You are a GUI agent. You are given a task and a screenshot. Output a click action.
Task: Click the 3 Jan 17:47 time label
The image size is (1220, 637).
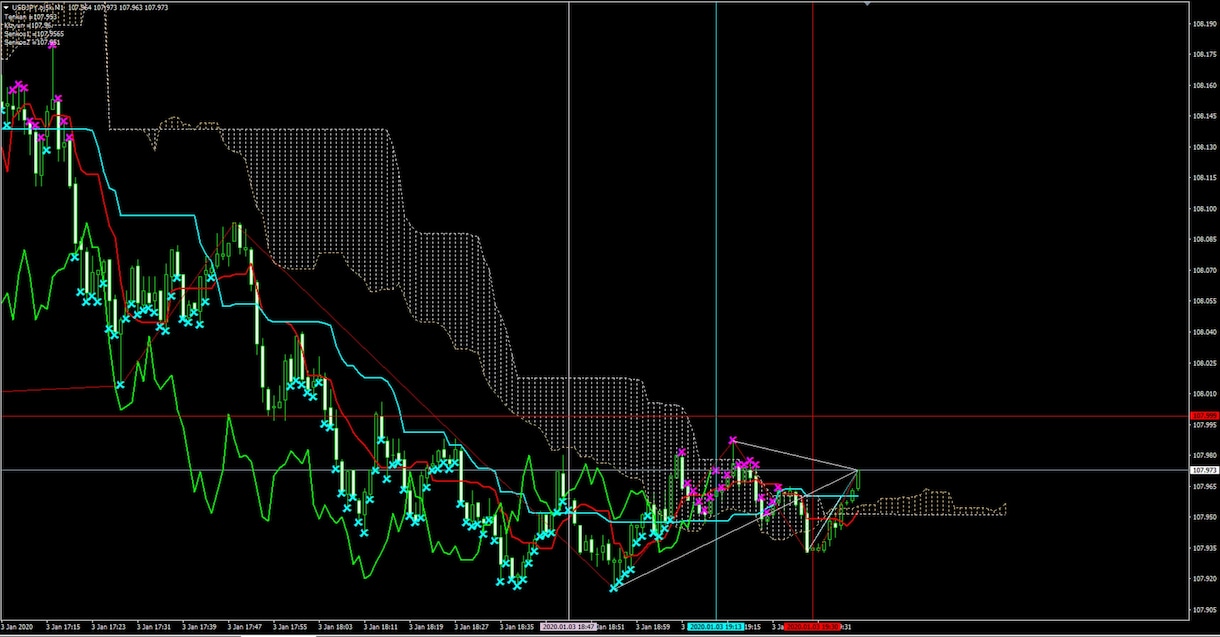click(245, 627)
